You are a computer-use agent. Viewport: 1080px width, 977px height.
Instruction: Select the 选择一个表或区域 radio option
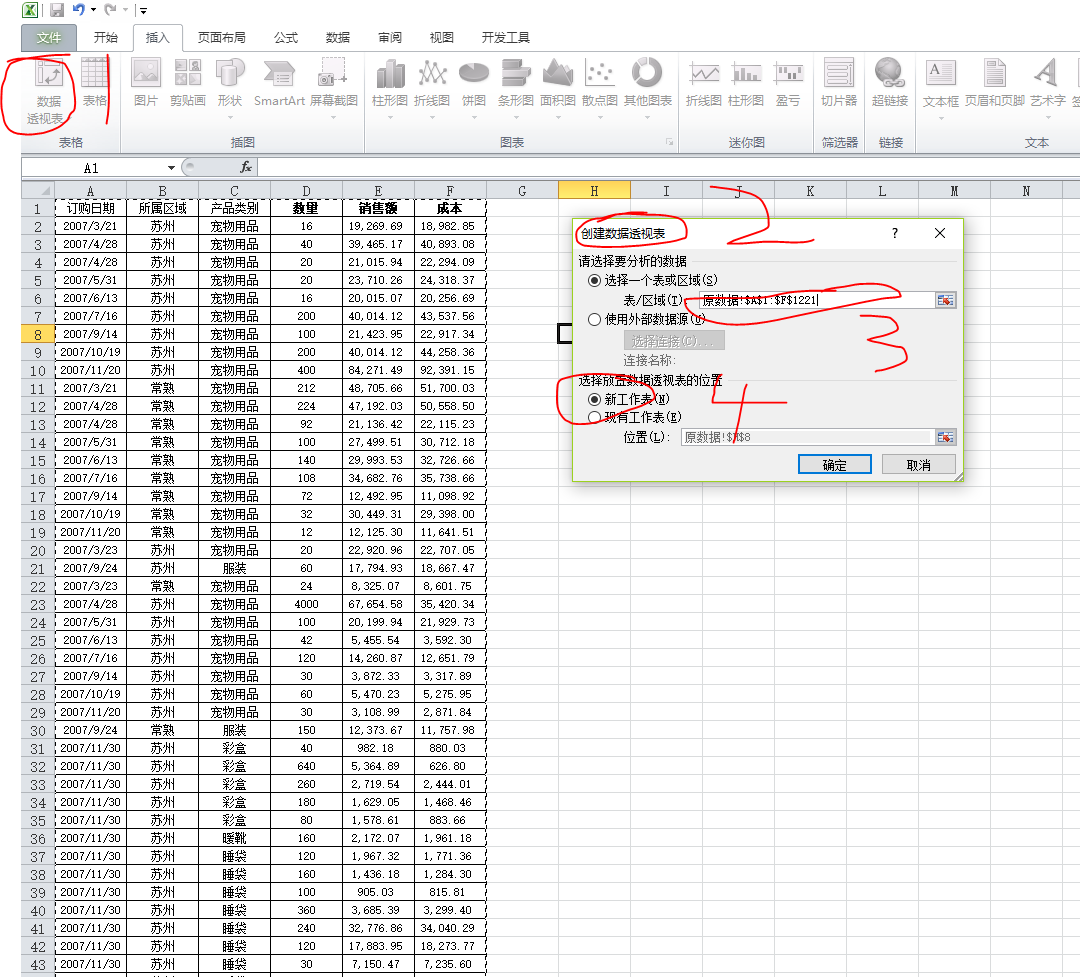(595, 281)
